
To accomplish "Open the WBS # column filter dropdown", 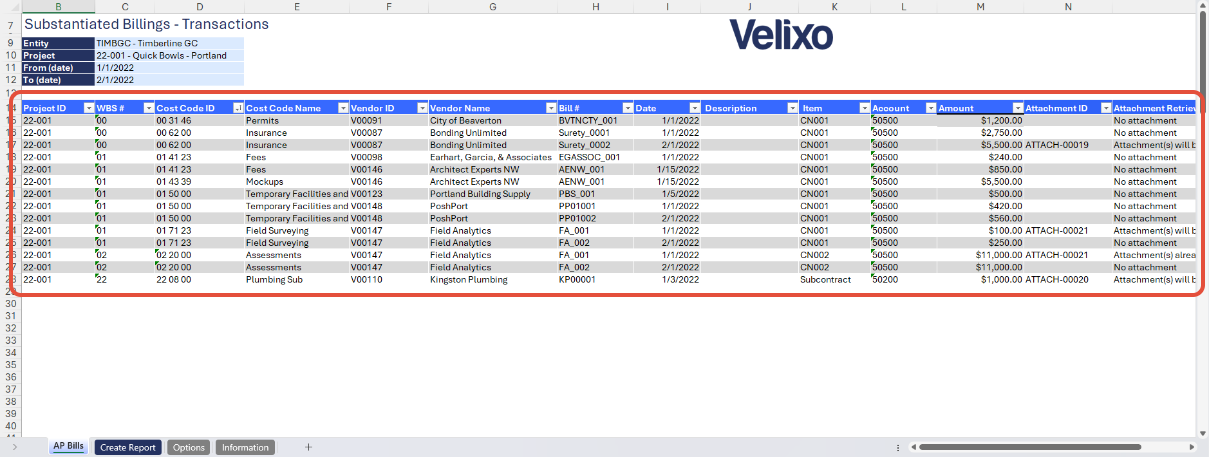I will (149, 108).
